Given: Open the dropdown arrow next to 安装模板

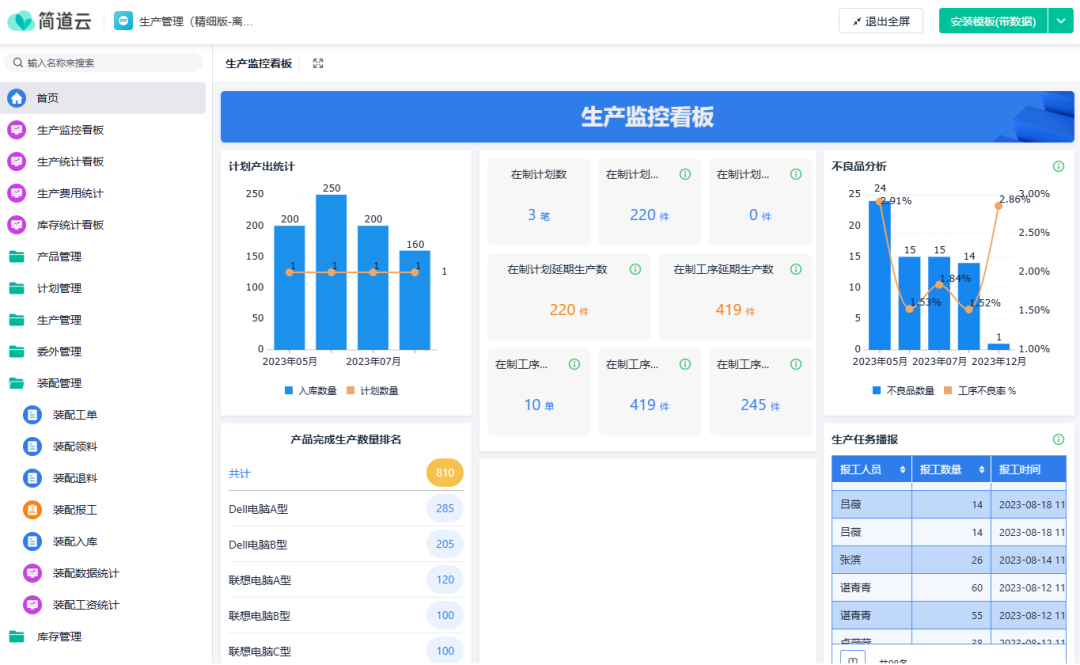Looking at the screenshot, I should tap(1060, 21).
